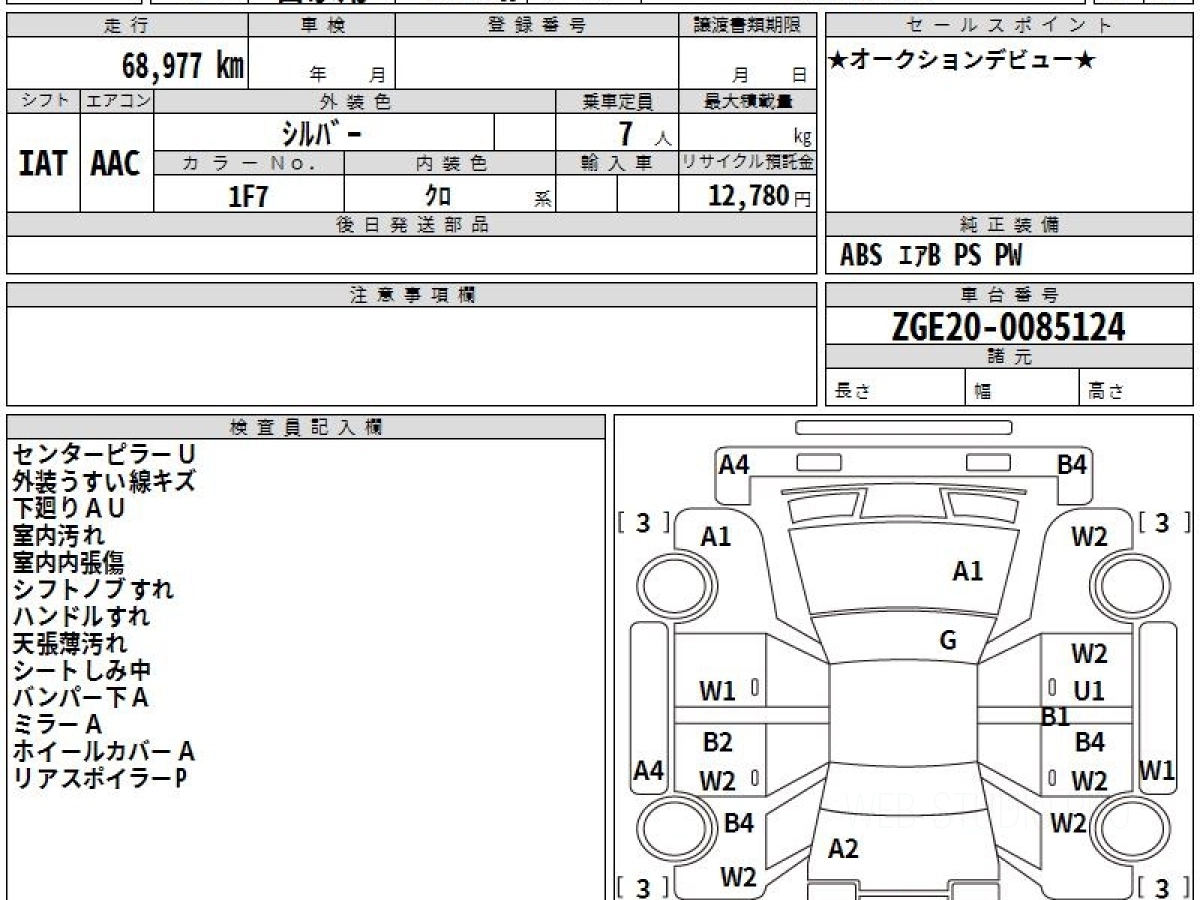Select the note 室内内張傷

pos(69,563)
